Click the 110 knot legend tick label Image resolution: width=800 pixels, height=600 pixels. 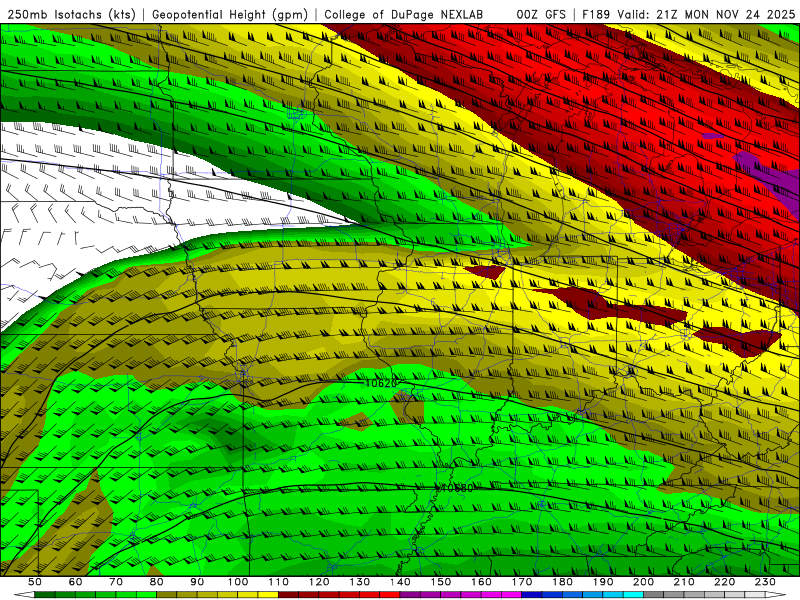click(x=278, y=582)
